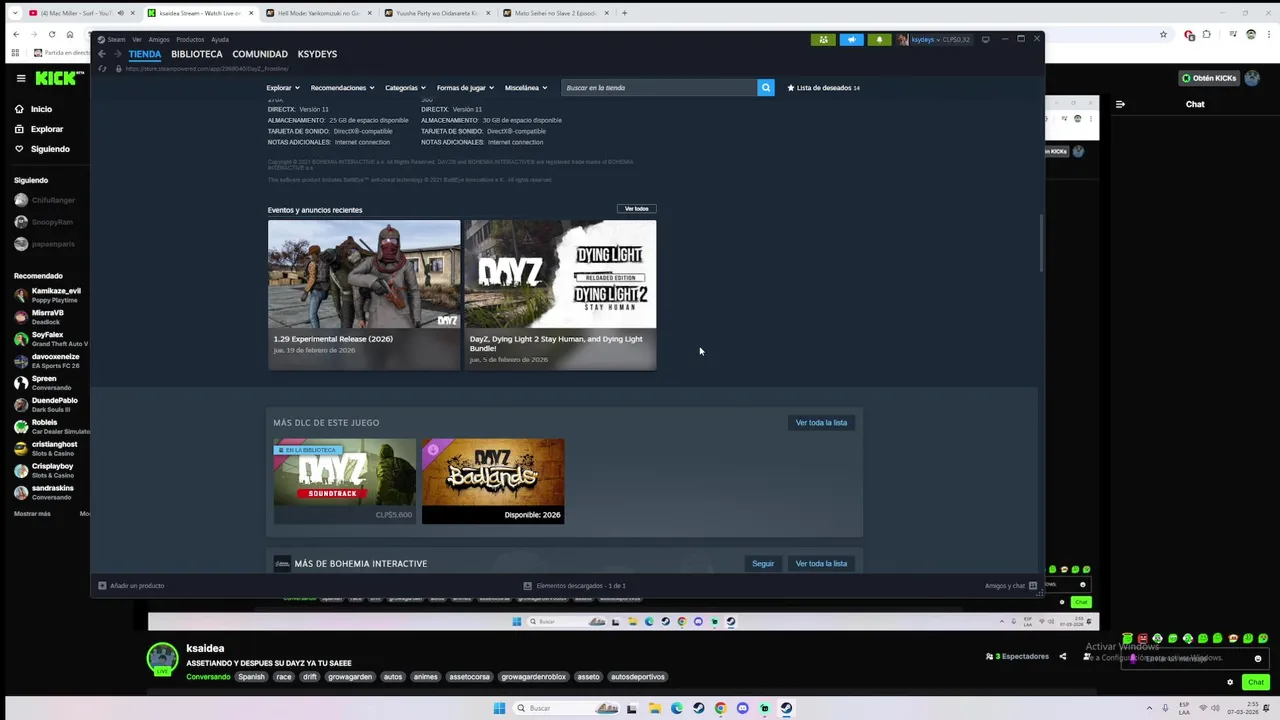The height and width of the screenshot is (720, 1280).
Task: Open Steam friends green icon in title bar
Action: (x=823, y=40)
